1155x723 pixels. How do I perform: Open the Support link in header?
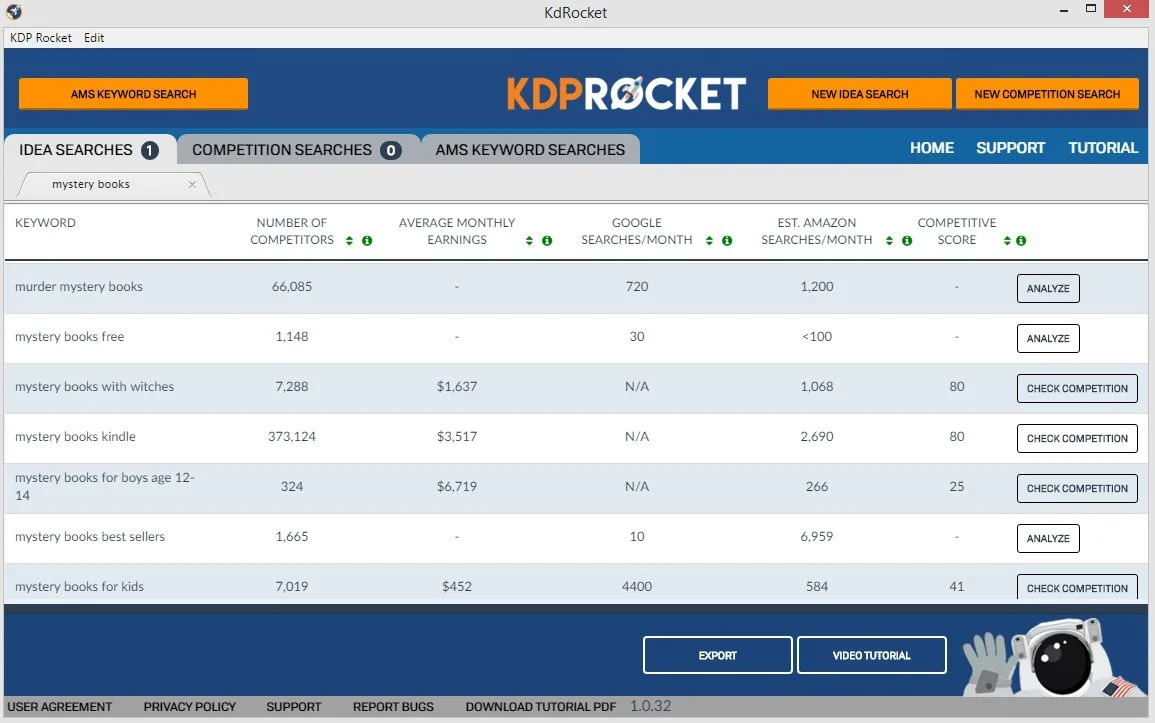coord(1011,148)
